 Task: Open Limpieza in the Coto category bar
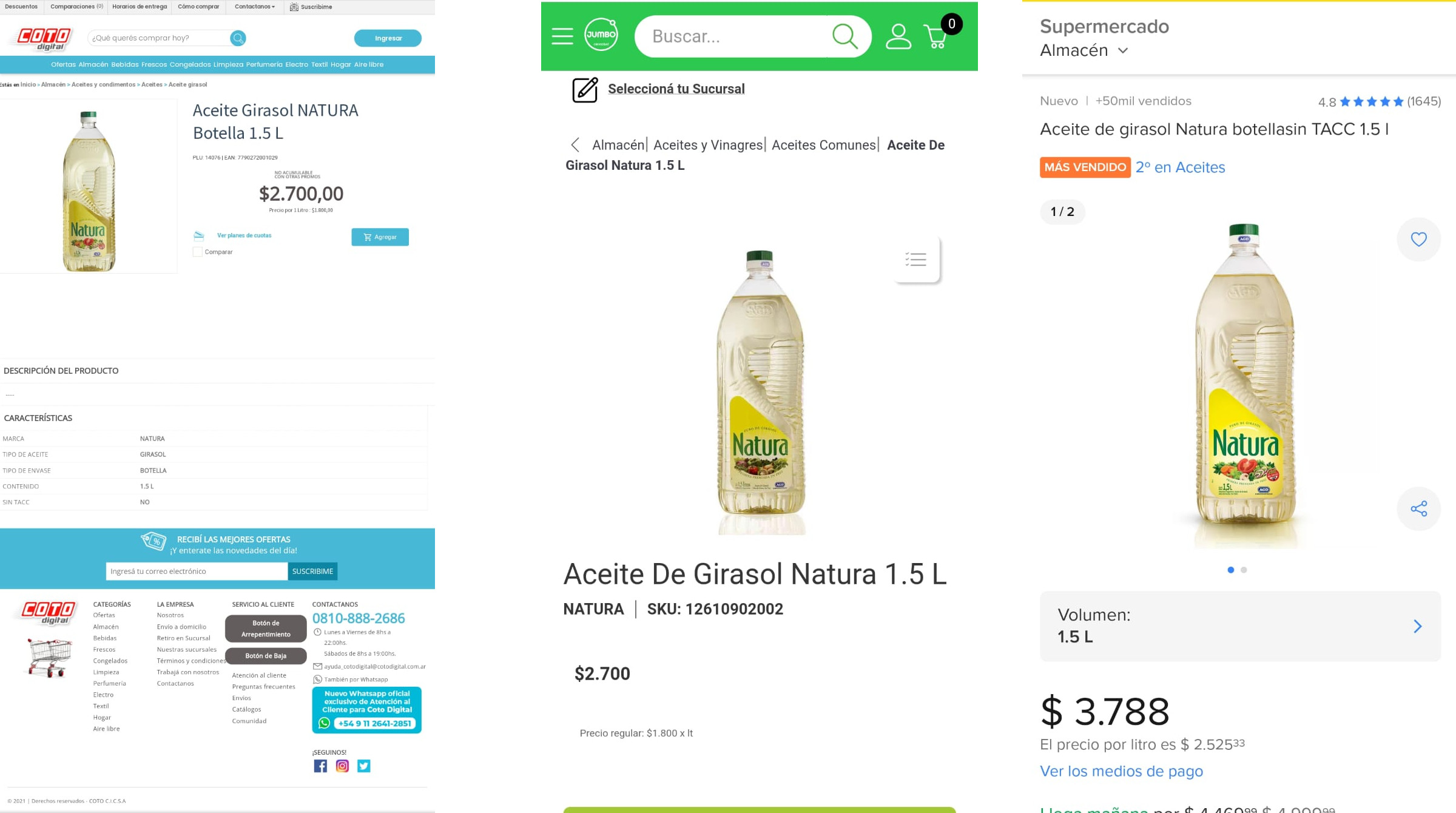[228, 64]
